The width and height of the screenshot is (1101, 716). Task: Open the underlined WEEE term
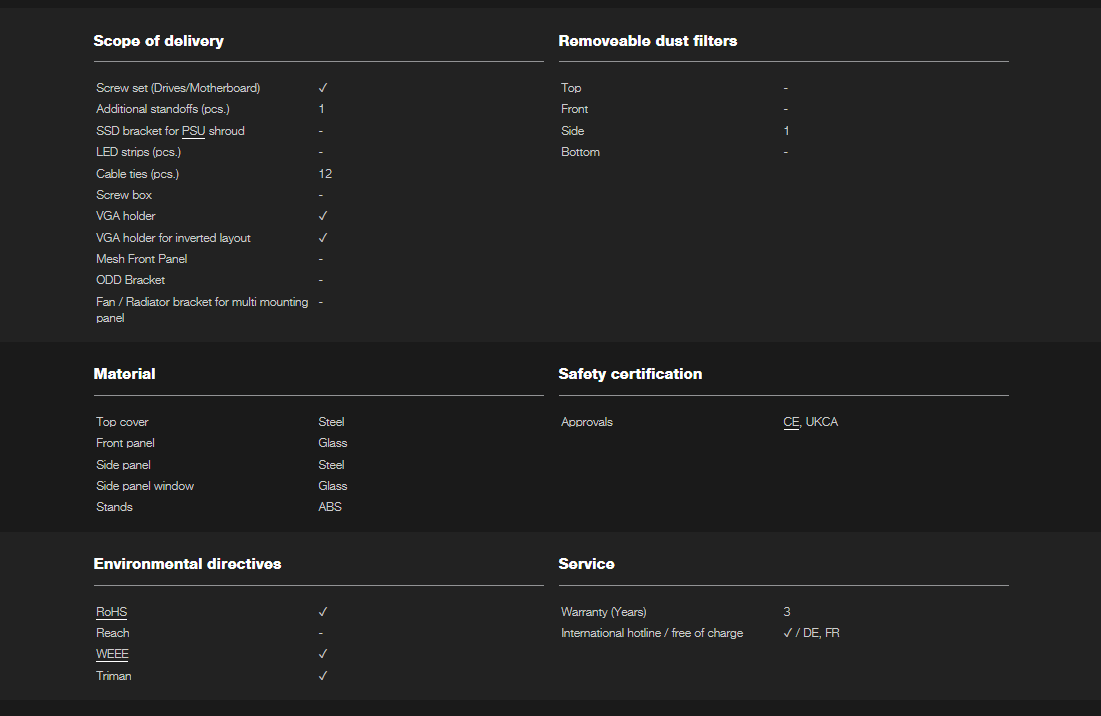(x=112, y=654)
